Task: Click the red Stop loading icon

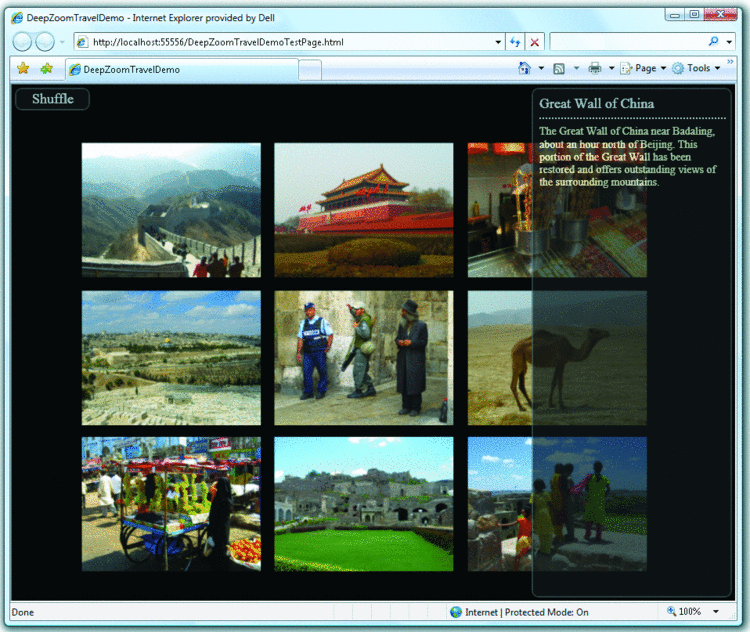Action: [x=535, y=42]
